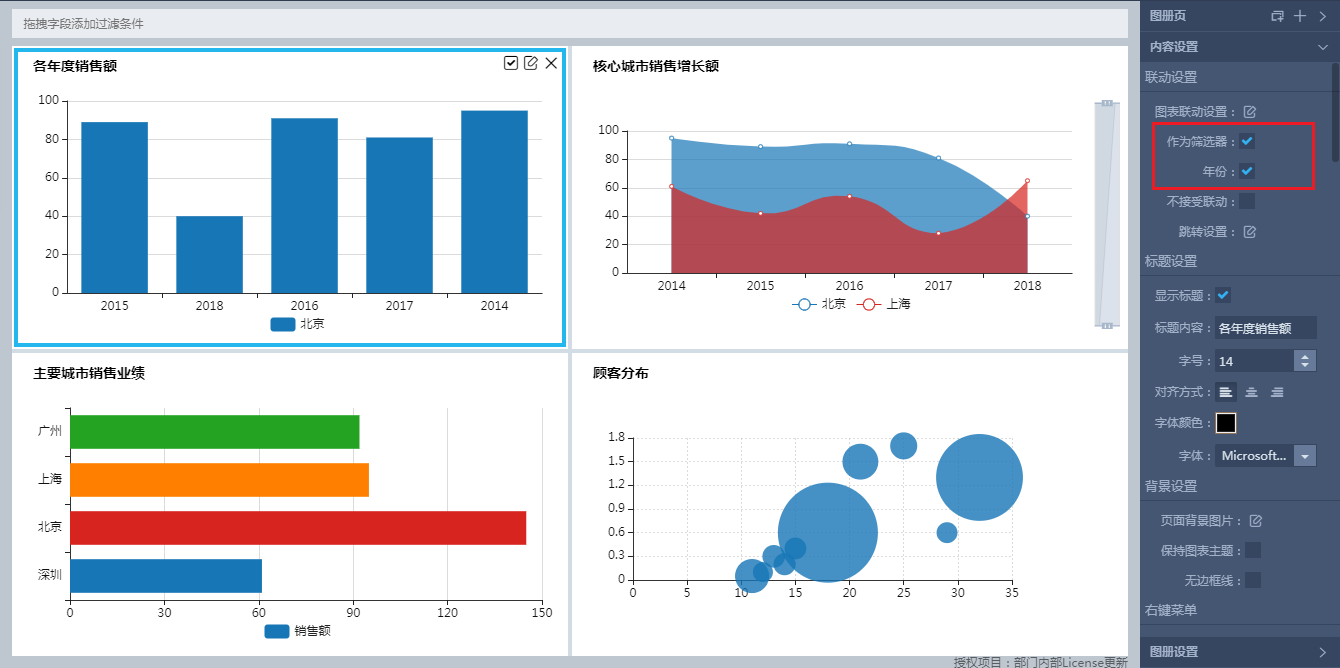Select right alignment icon
This screenshot has height=668, width=1340.
pyautogui.click(x=1277, y=392)
